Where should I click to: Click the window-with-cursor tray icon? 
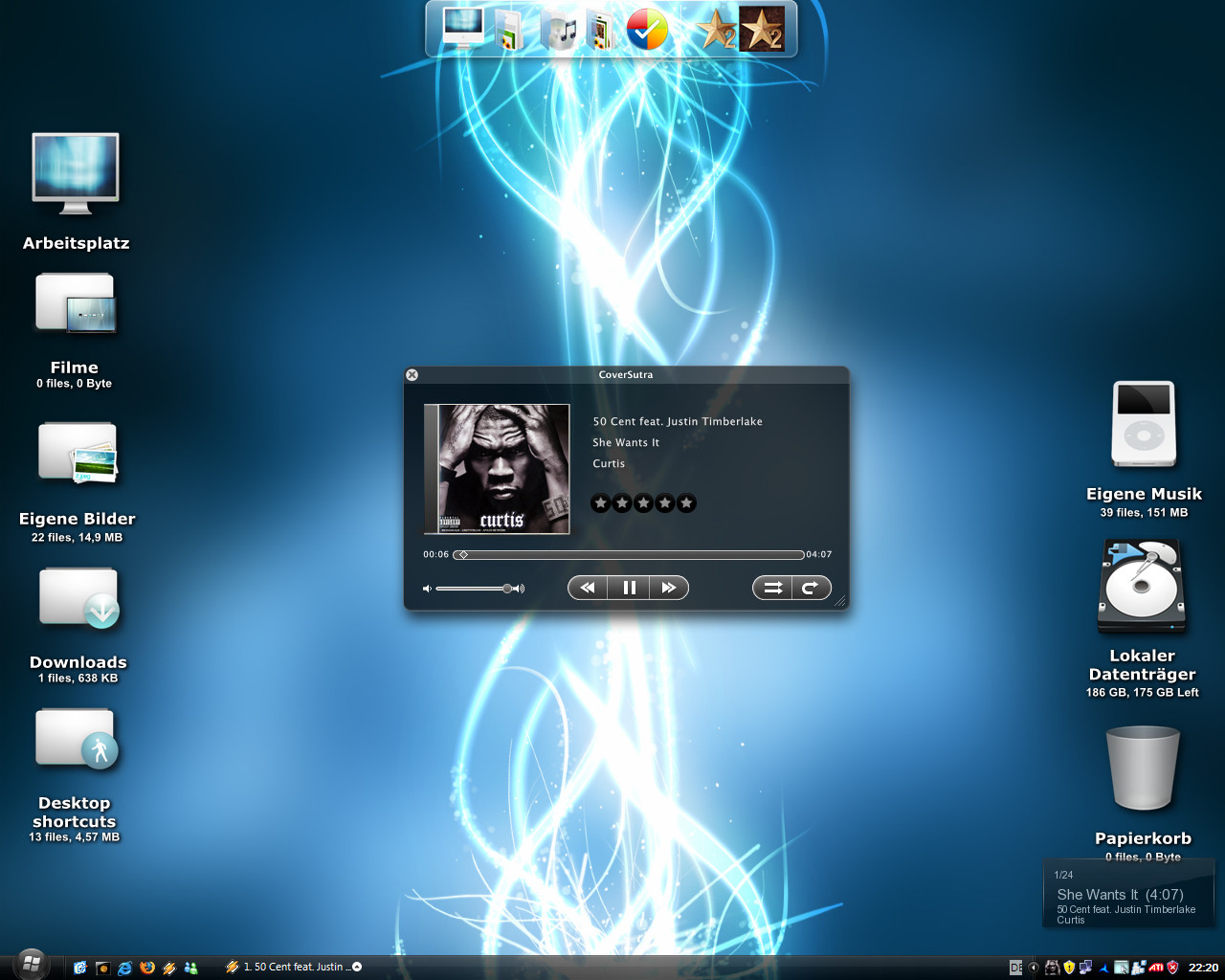(1121, 968)
